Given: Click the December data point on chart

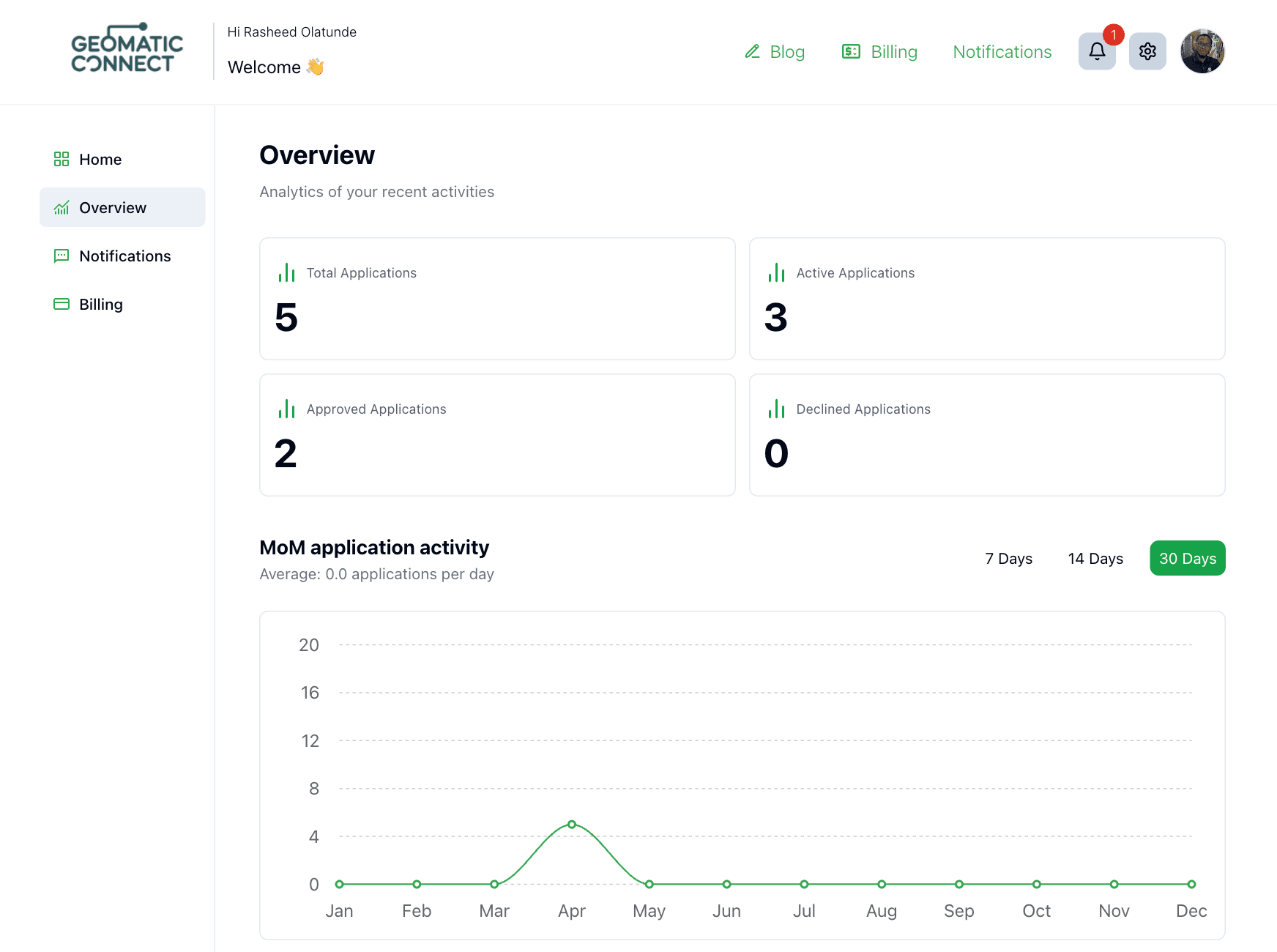Looking at the screenshot, I should (1191, 885).
